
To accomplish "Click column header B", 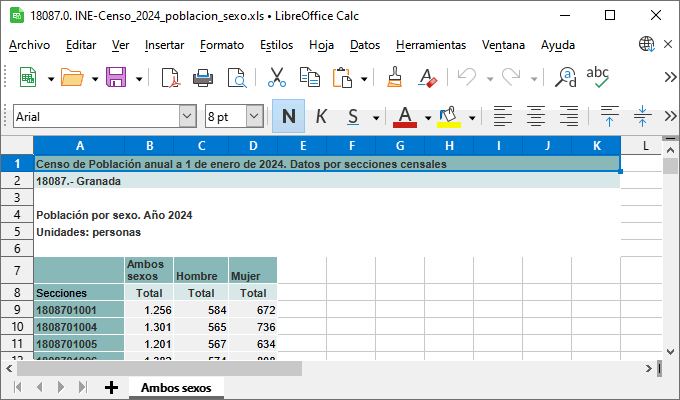I will coord(148,146).
